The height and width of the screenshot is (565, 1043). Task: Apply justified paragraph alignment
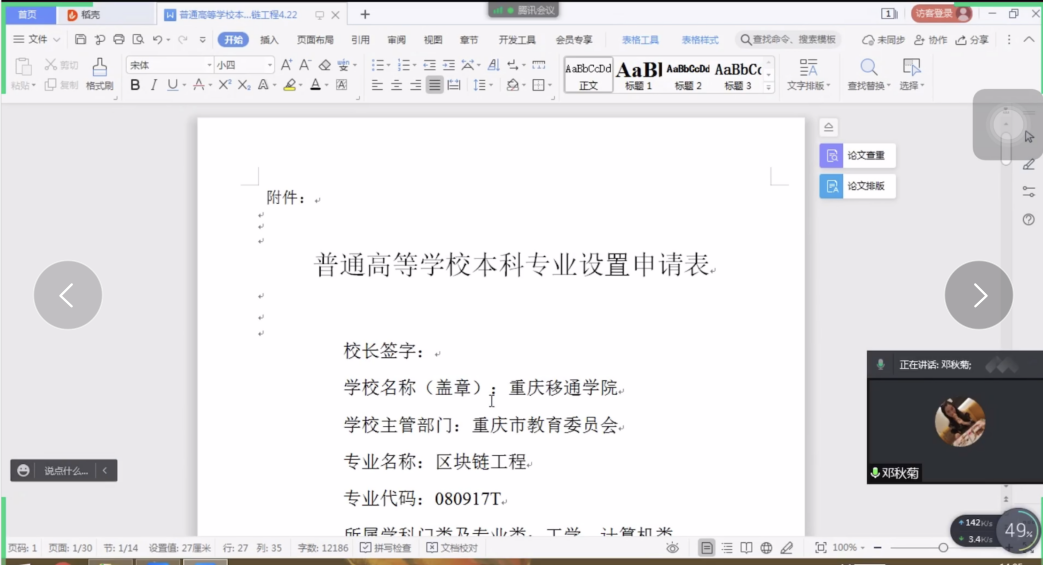pyautogui.click(x=434, y=86)
